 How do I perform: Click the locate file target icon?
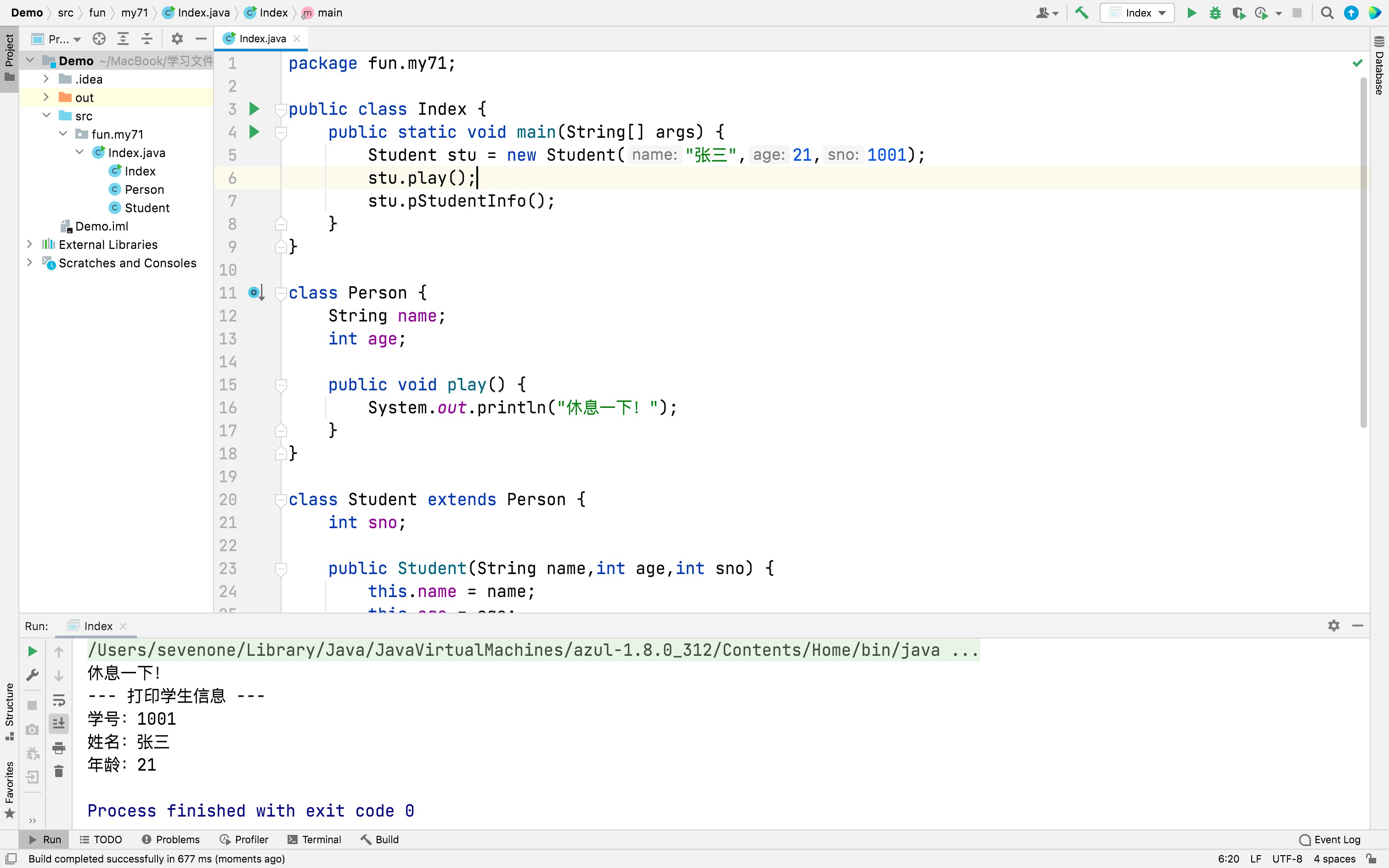point(99,39)
